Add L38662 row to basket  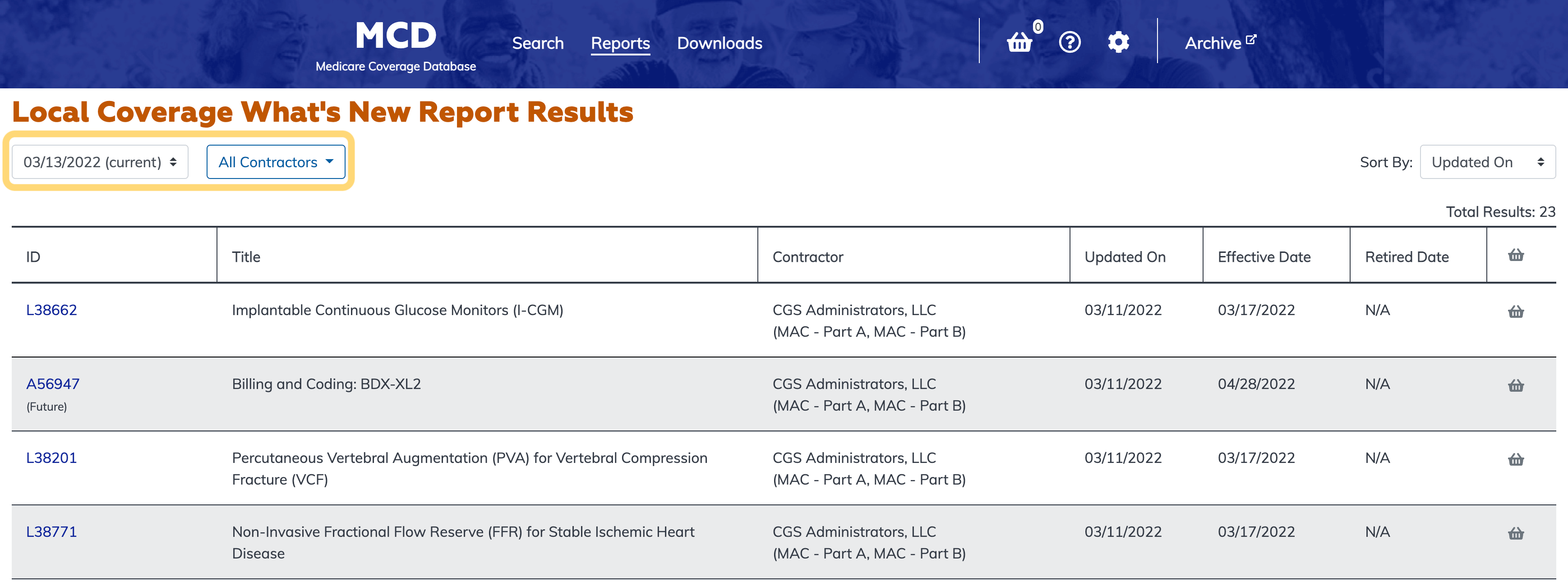1516,311
